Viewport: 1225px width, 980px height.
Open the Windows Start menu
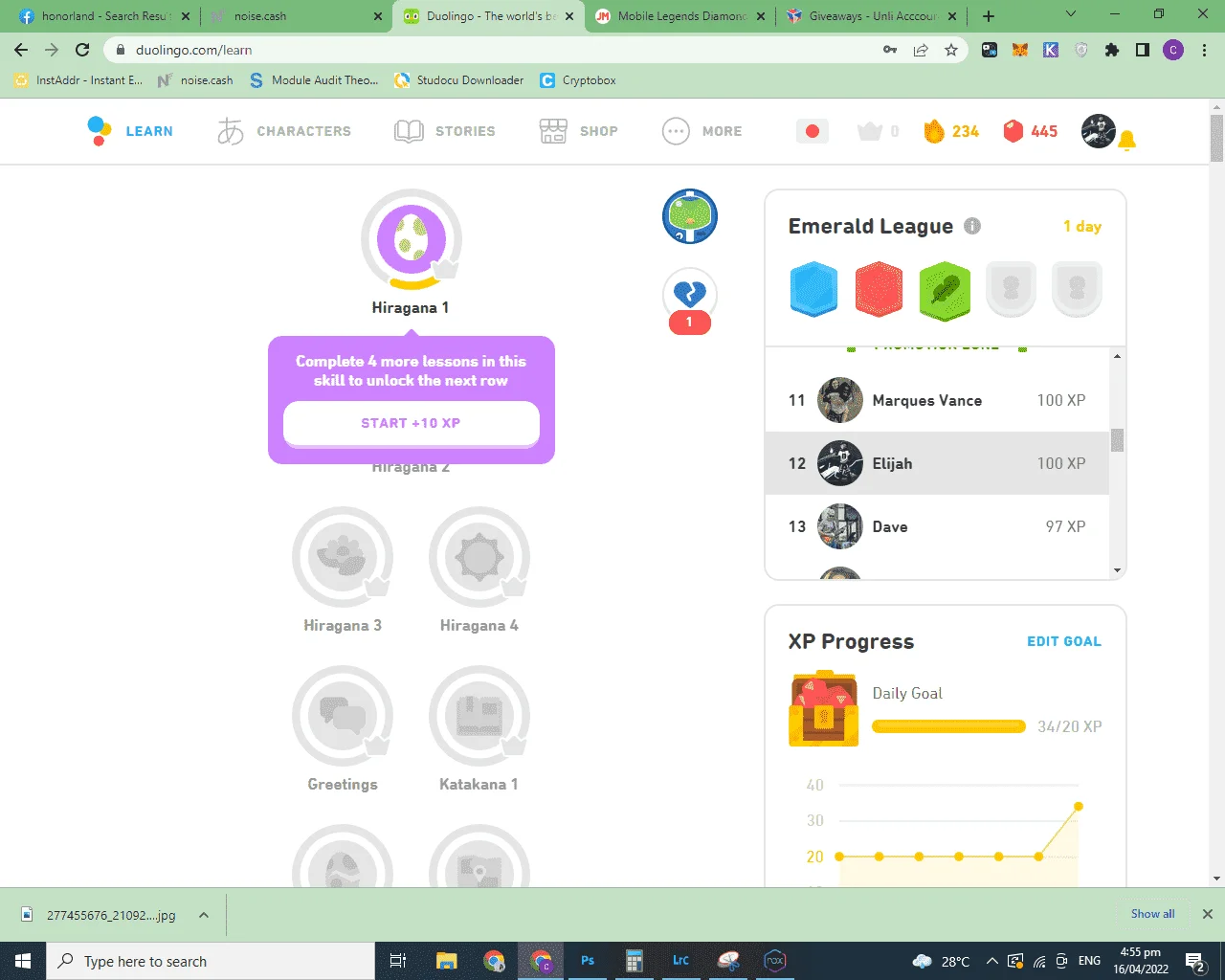[x=23, y=961]
